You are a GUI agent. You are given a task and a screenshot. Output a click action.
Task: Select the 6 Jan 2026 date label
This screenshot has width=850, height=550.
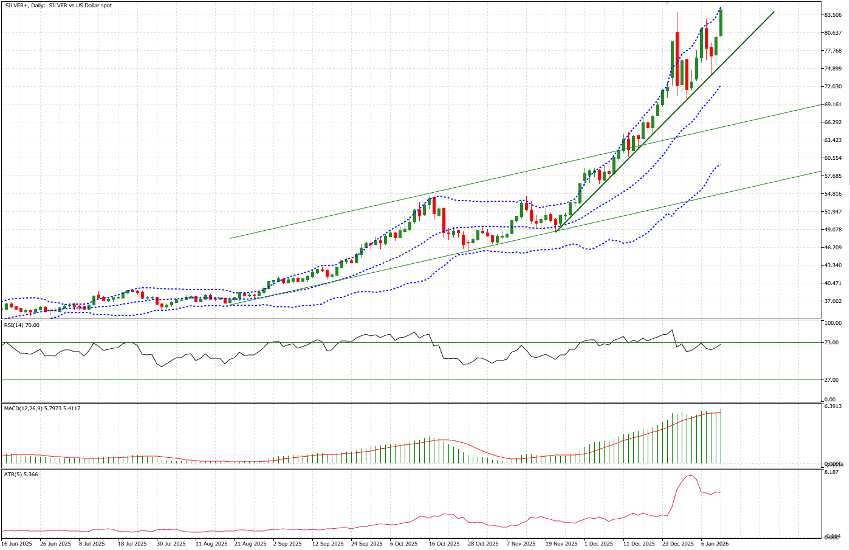point(715,545)
